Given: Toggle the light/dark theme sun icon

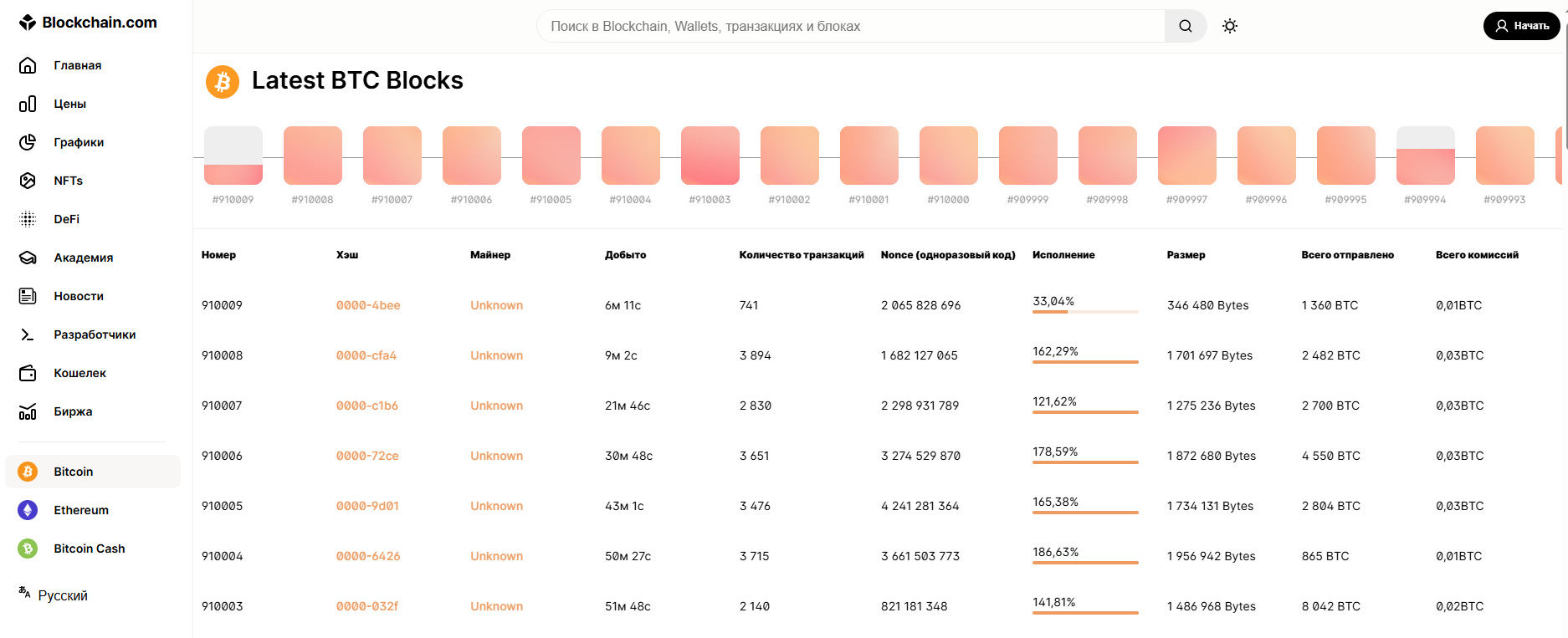Looking at the screenshot, I should click(x=1230, y=26).
